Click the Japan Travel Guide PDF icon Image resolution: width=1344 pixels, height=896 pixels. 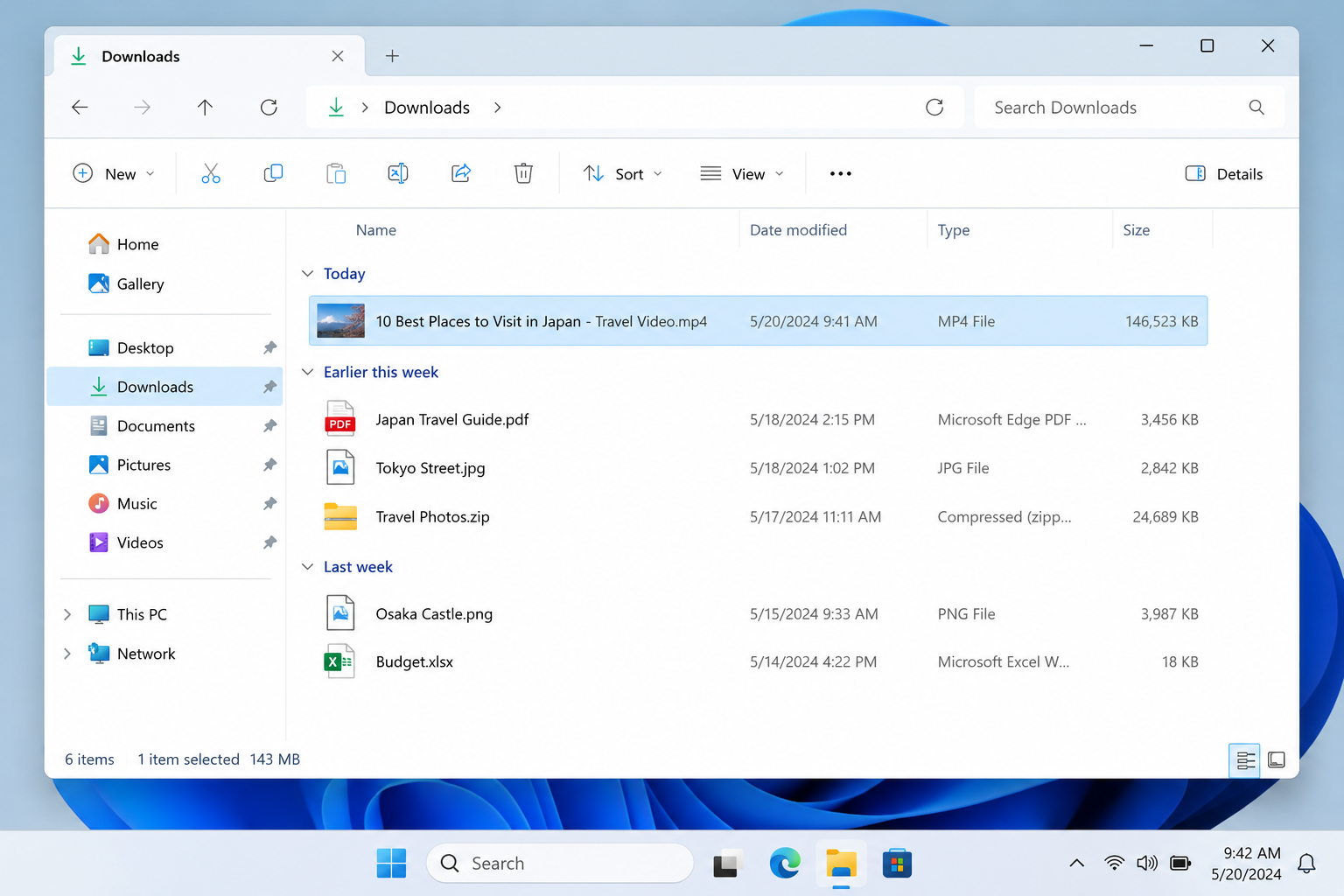point(340,418)
